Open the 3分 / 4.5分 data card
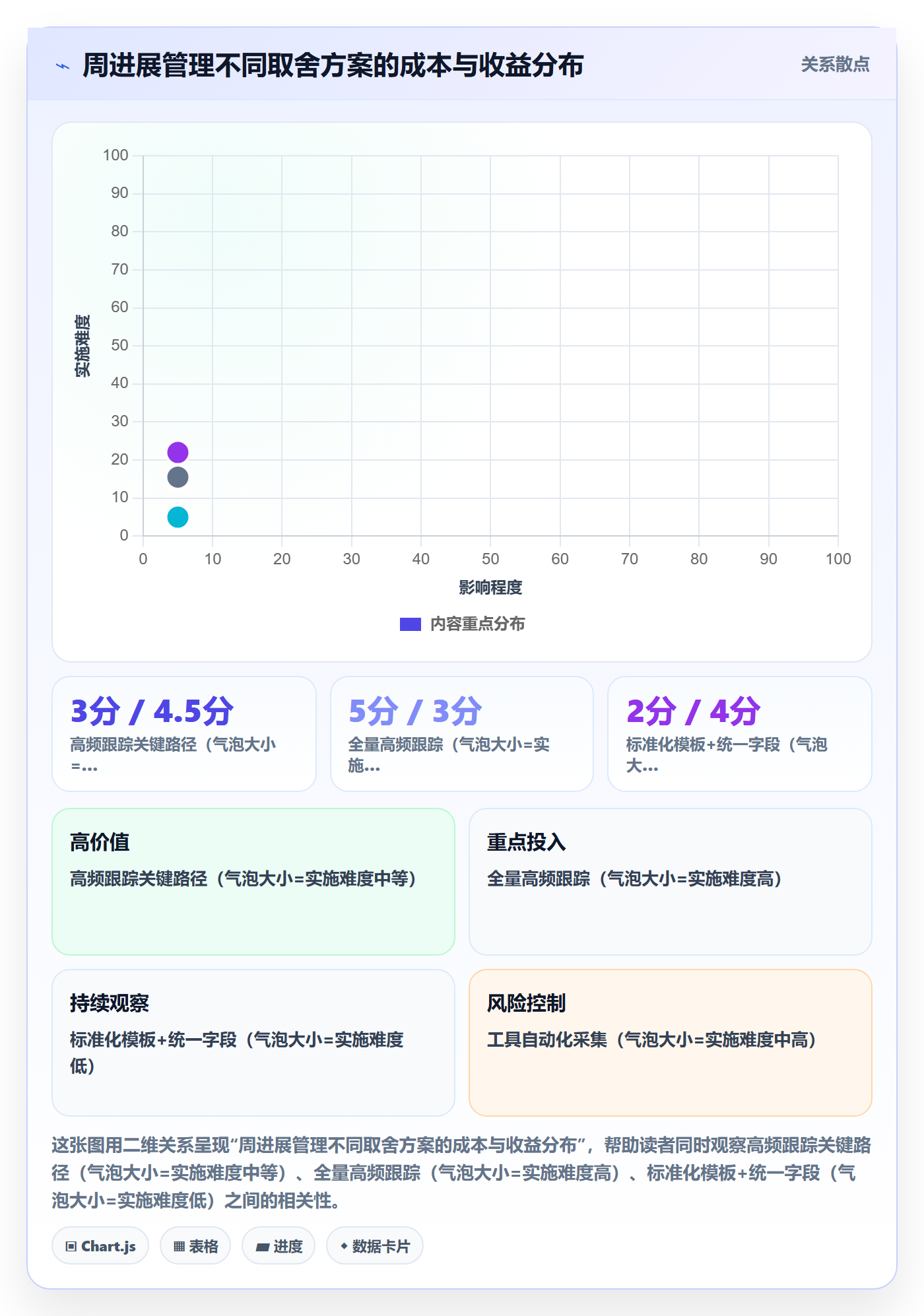The width and height of the screenshot is (924, 1316). pyautogui.click(x=184, y=733)
